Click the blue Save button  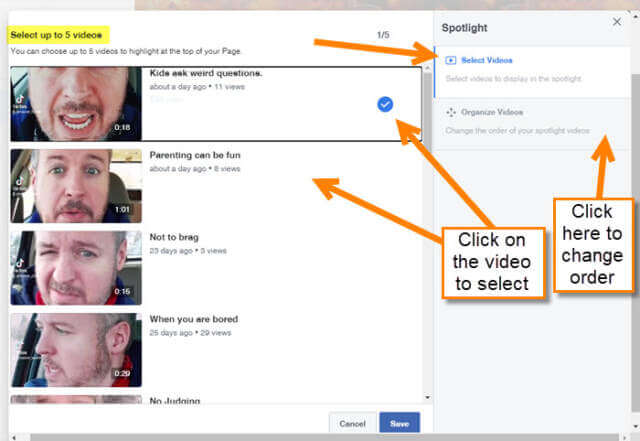(400, 423)
